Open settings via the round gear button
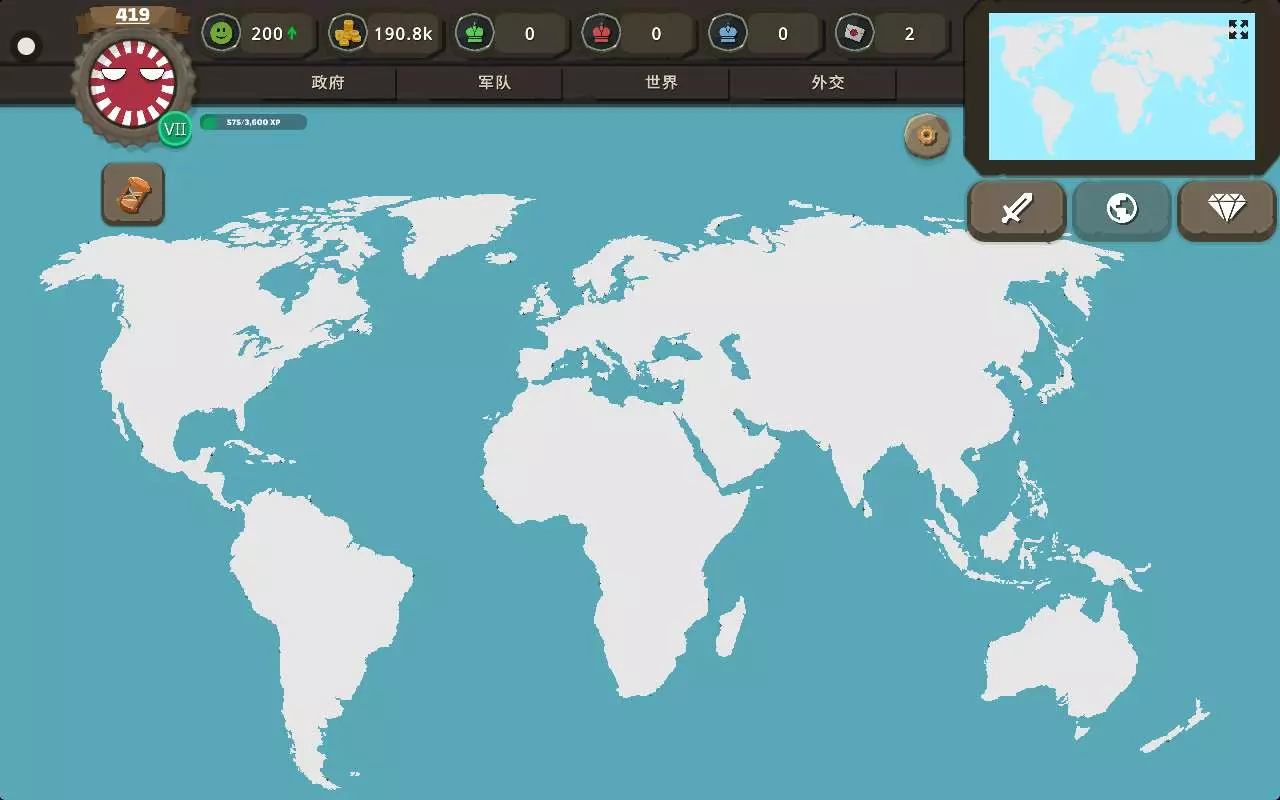 pyautogui.click(x=927, y=135)
